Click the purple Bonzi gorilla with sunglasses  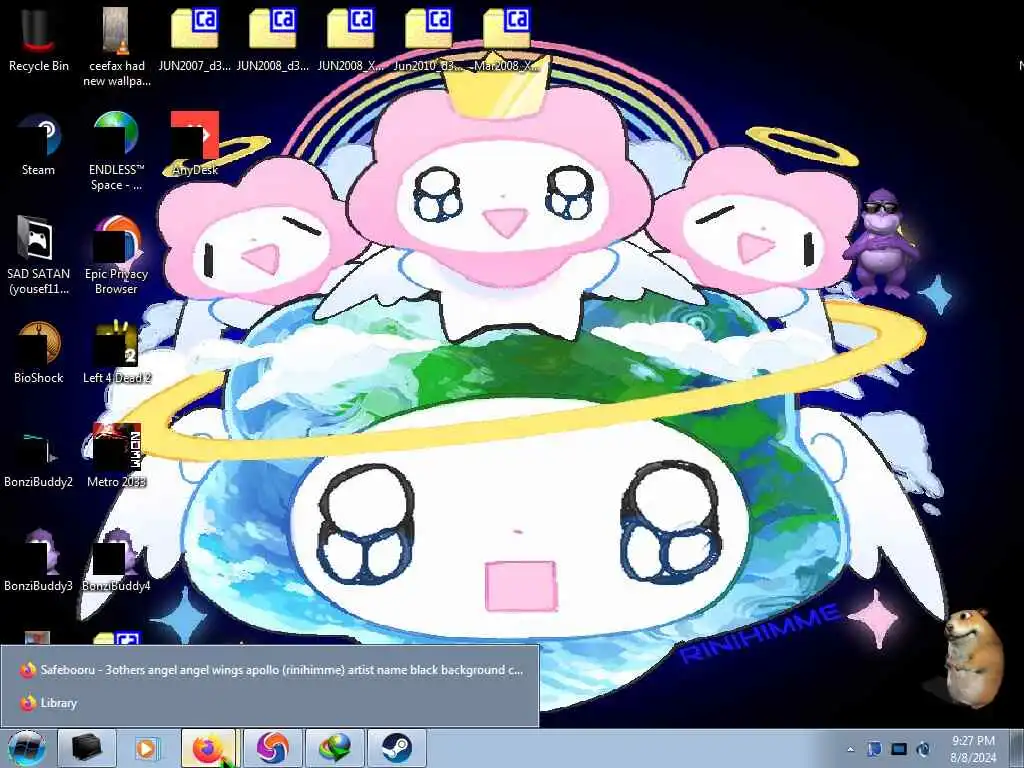[880, 243]
